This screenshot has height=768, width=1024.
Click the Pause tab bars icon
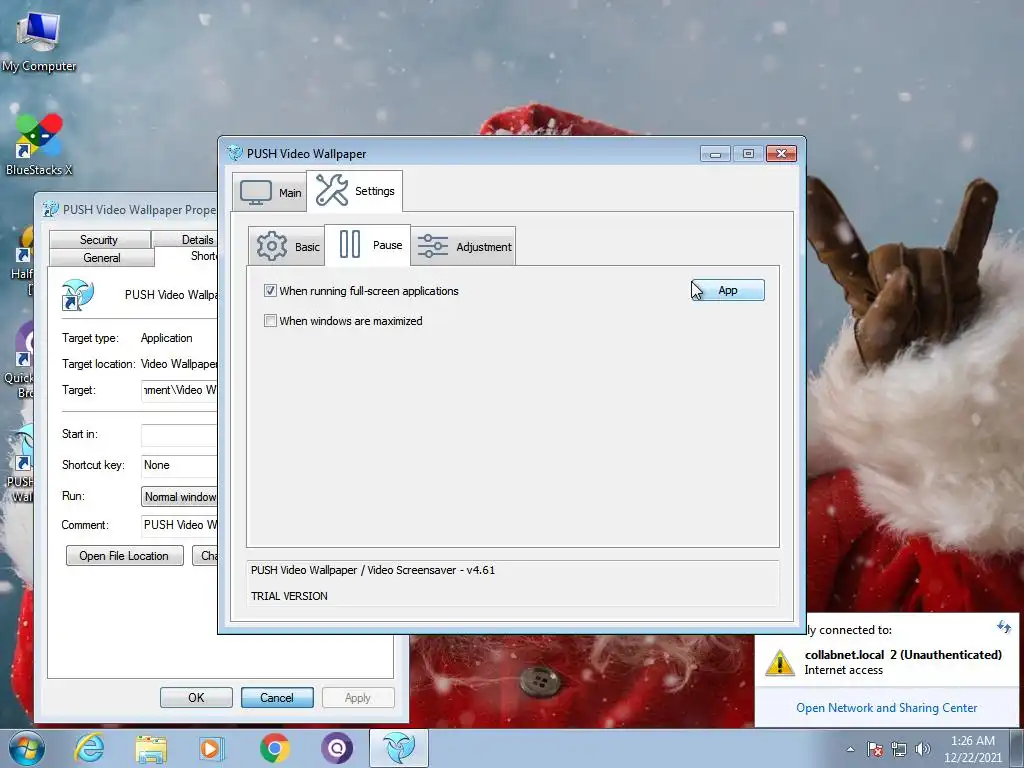point(349,244)
